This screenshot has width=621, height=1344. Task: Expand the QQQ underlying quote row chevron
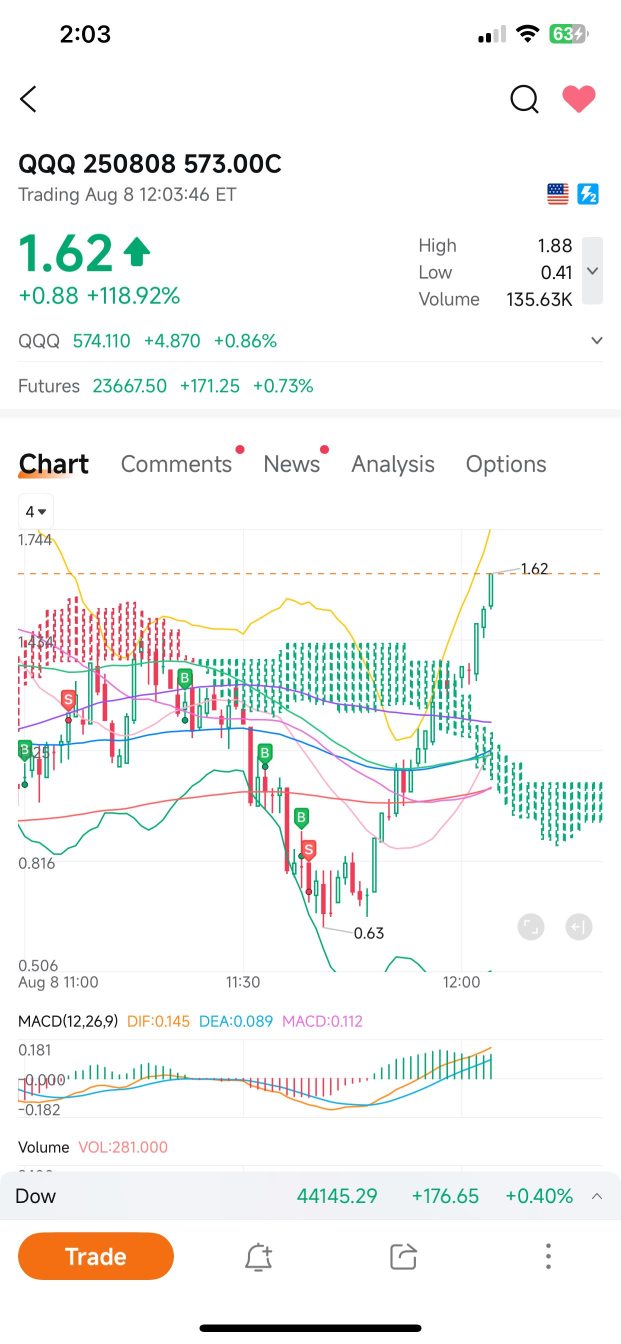point(597,341)
